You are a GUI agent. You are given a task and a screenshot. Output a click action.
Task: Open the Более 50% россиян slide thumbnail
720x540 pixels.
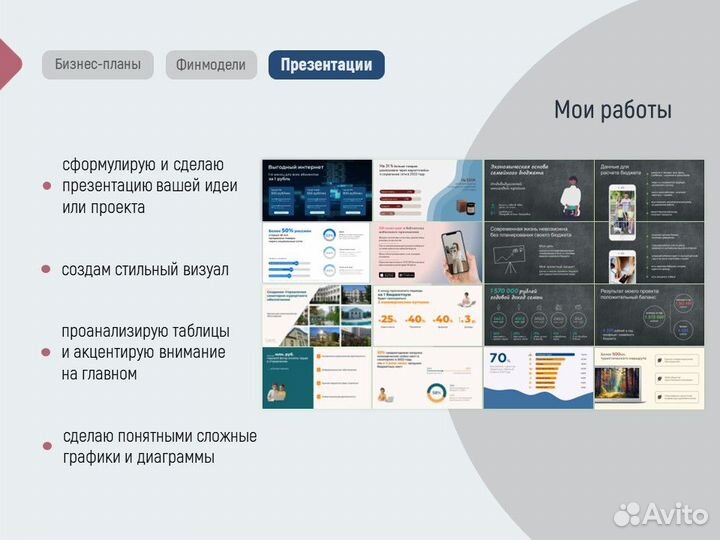pyautogui.click(x=316, y=253)
